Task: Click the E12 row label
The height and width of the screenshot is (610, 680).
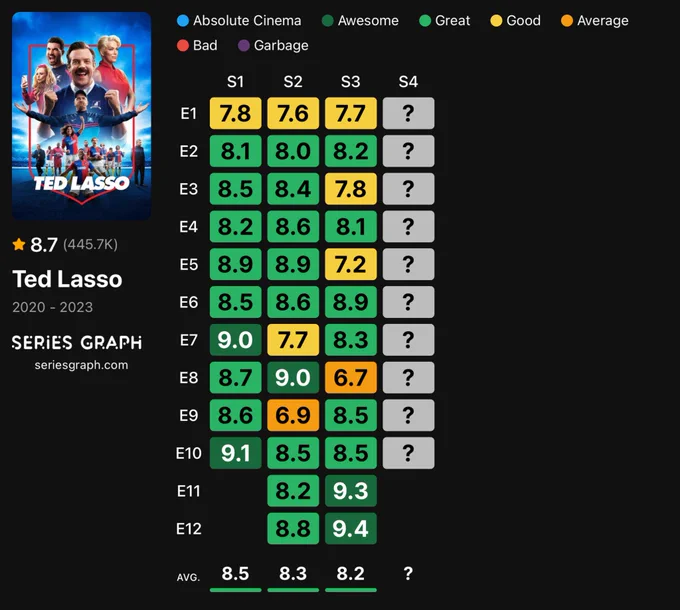Action: 189,528
